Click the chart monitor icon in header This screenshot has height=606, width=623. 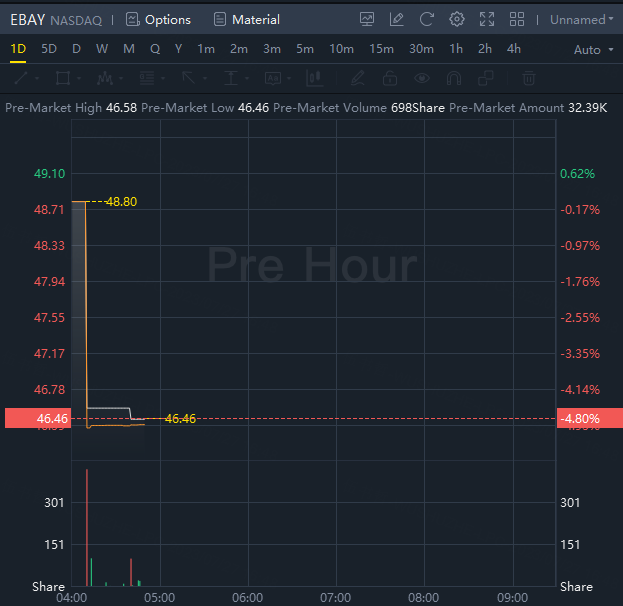(367, 19)
